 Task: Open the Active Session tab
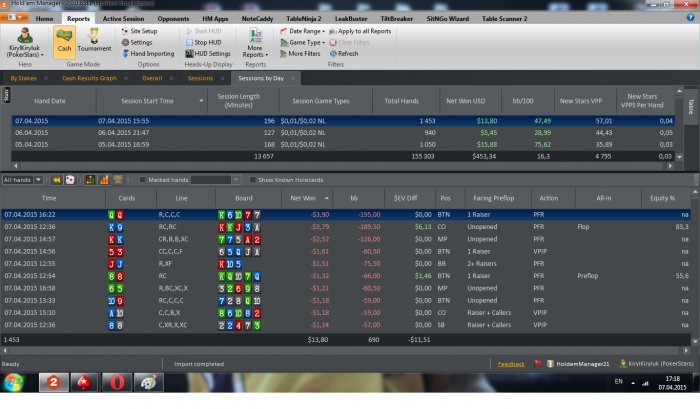pos(123,19)
